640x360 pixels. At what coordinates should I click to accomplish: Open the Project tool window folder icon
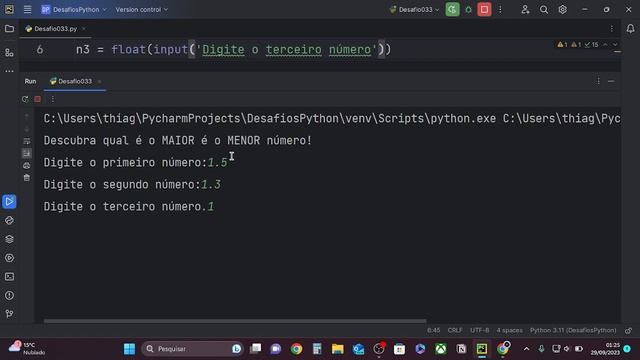click(9, 29)
